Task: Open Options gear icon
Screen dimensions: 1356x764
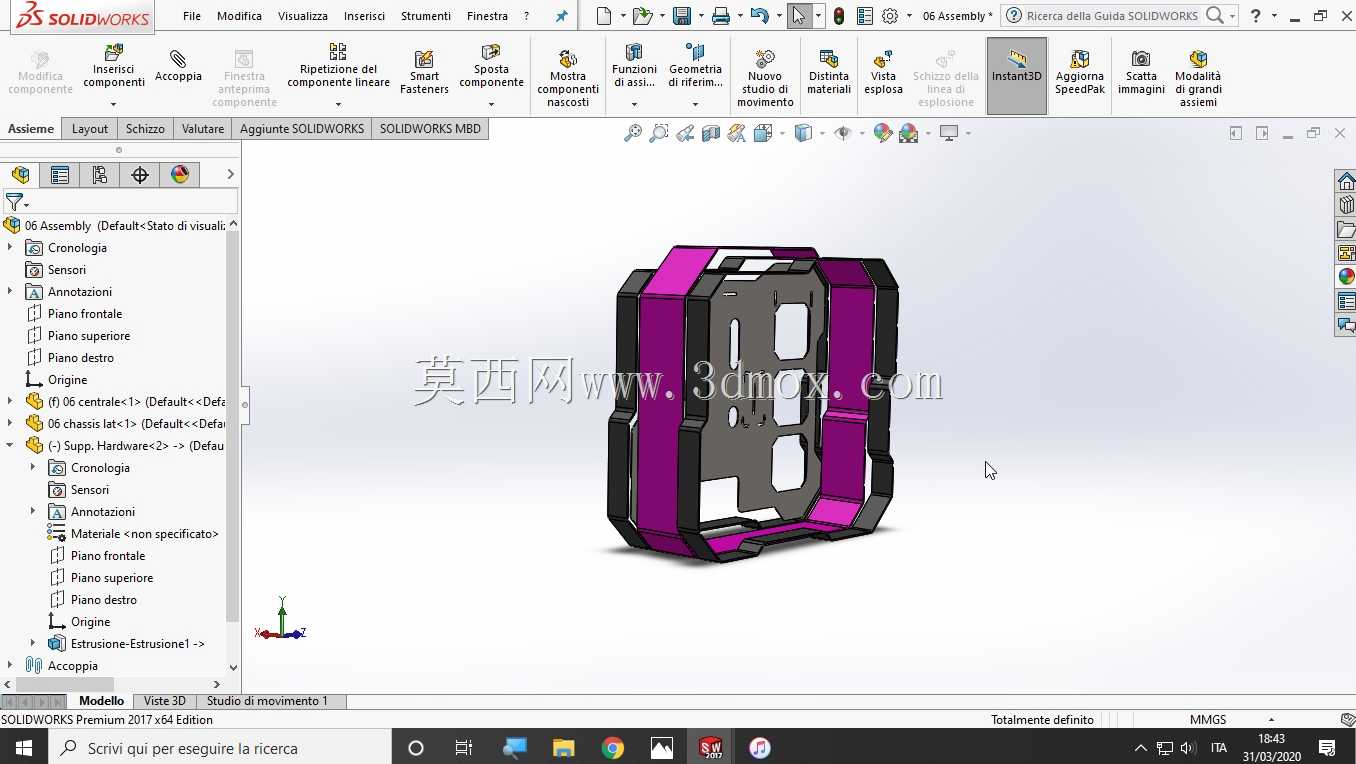Action: 890,16
